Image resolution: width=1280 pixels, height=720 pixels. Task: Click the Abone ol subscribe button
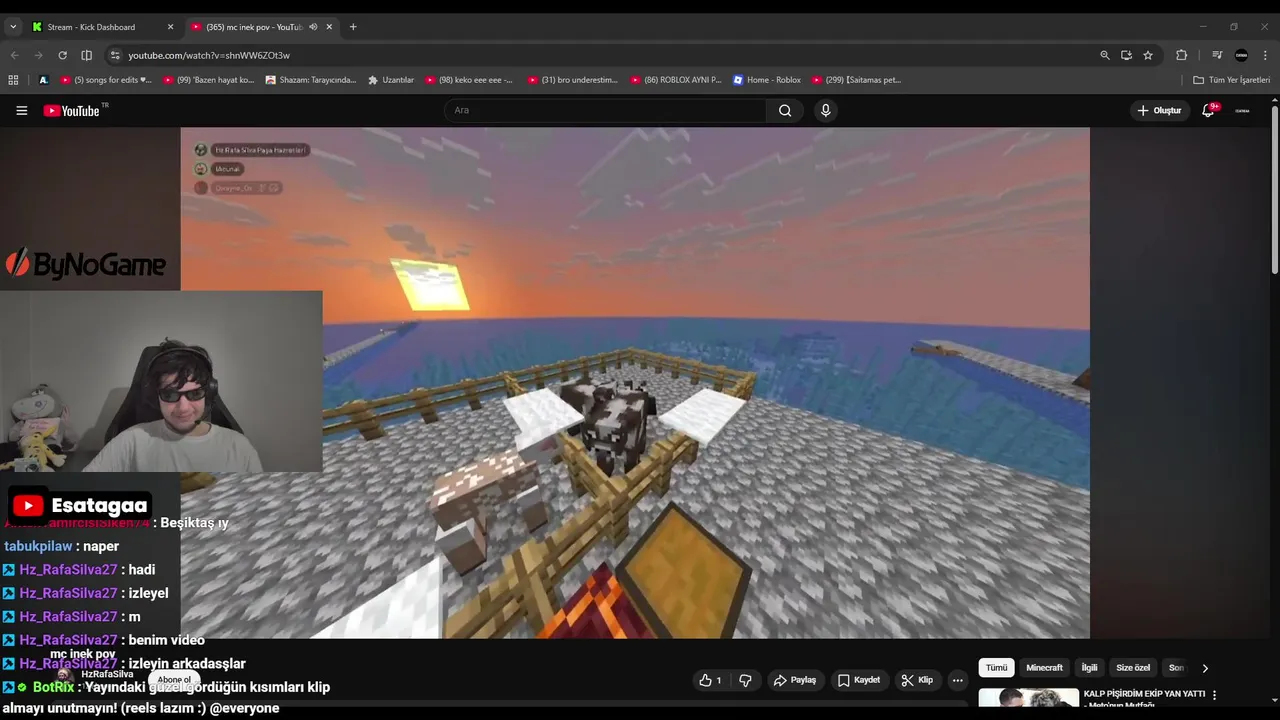tap(174, 680)
